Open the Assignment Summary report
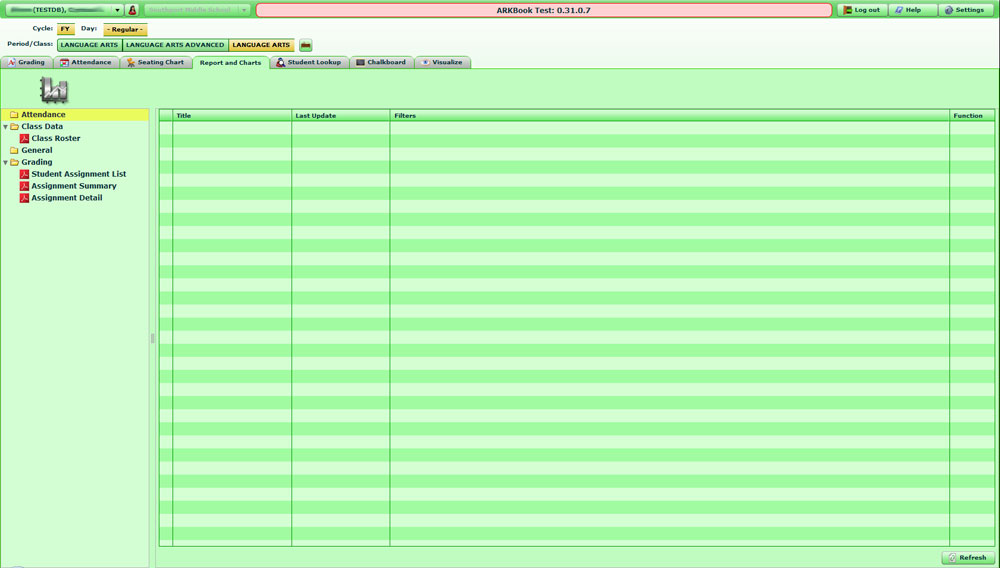1000x568 pixels. 73,186
